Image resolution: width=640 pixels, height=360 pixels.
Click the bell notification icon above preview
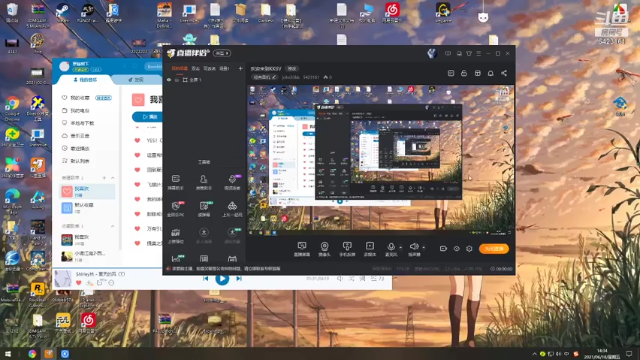[491, 73]
